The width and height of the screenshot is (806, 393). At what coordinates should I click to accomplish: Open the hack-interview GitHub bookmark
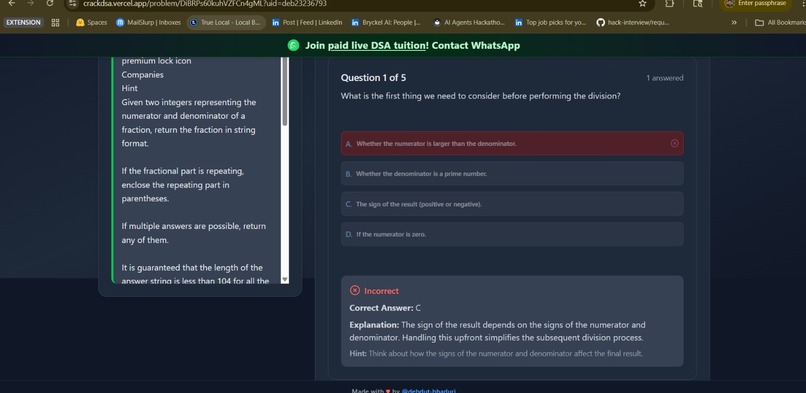click(x=633, y=23)
